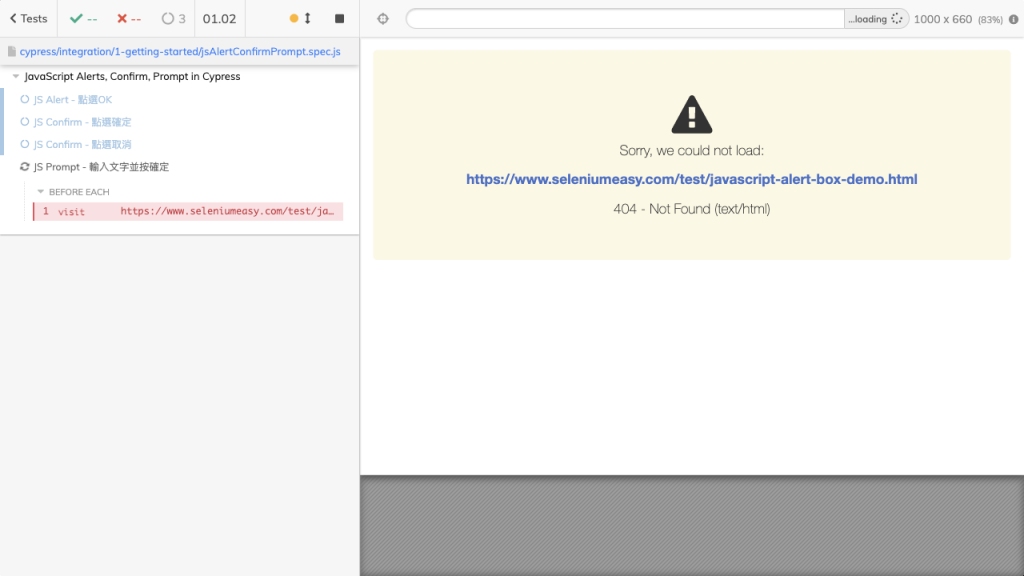1024x576 pixels.
Task: Click the visit command URL text
Action: (227, 211)
